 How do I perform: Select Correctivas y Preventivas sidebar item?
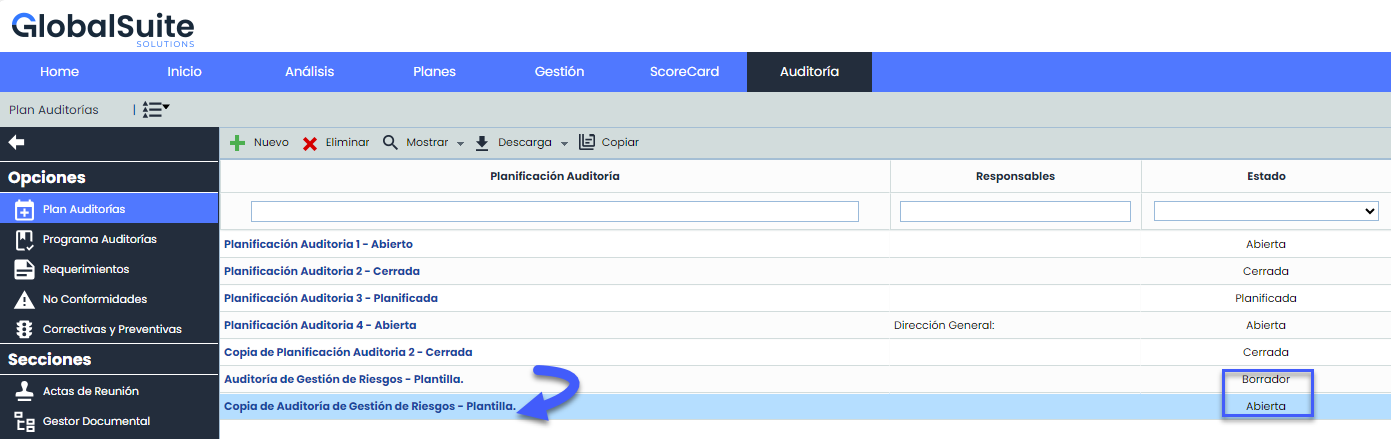(111, 329)
